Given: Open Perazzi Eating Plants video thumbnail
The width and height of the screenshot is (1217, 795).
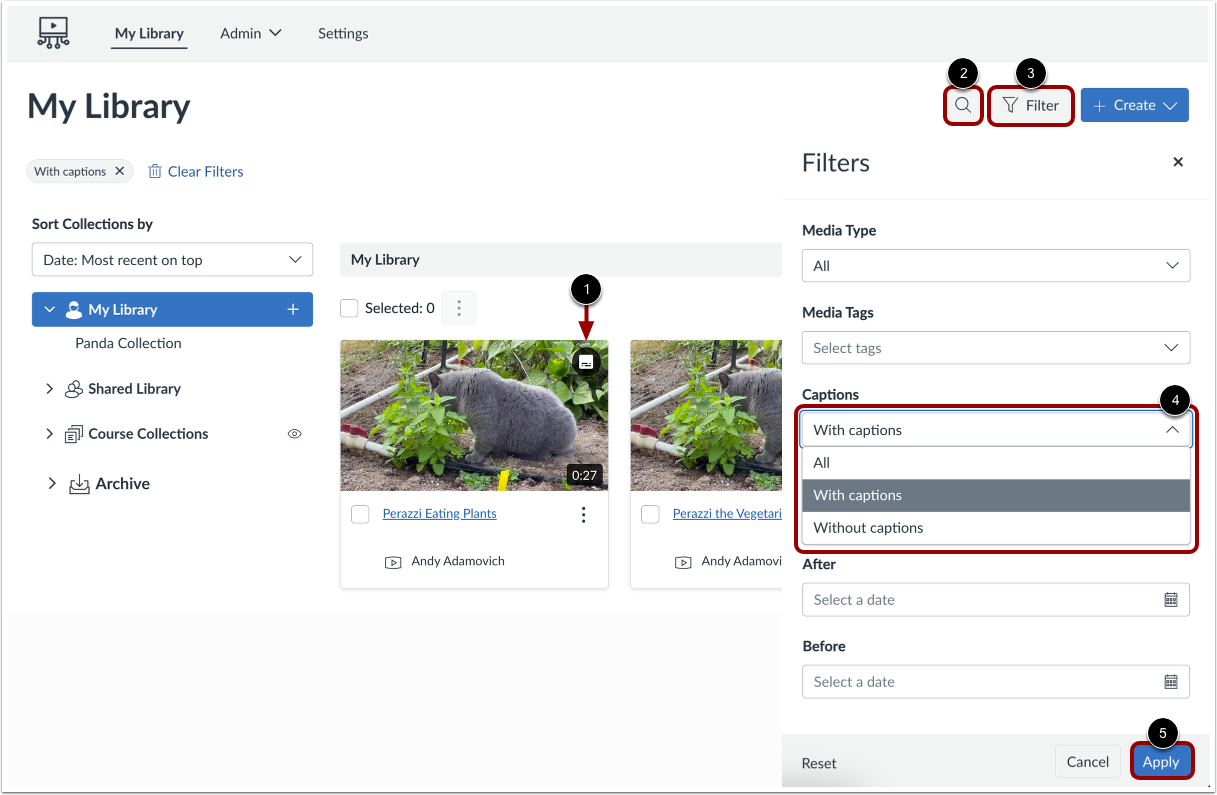Looking at the screenshot, I should pos(474,415).
